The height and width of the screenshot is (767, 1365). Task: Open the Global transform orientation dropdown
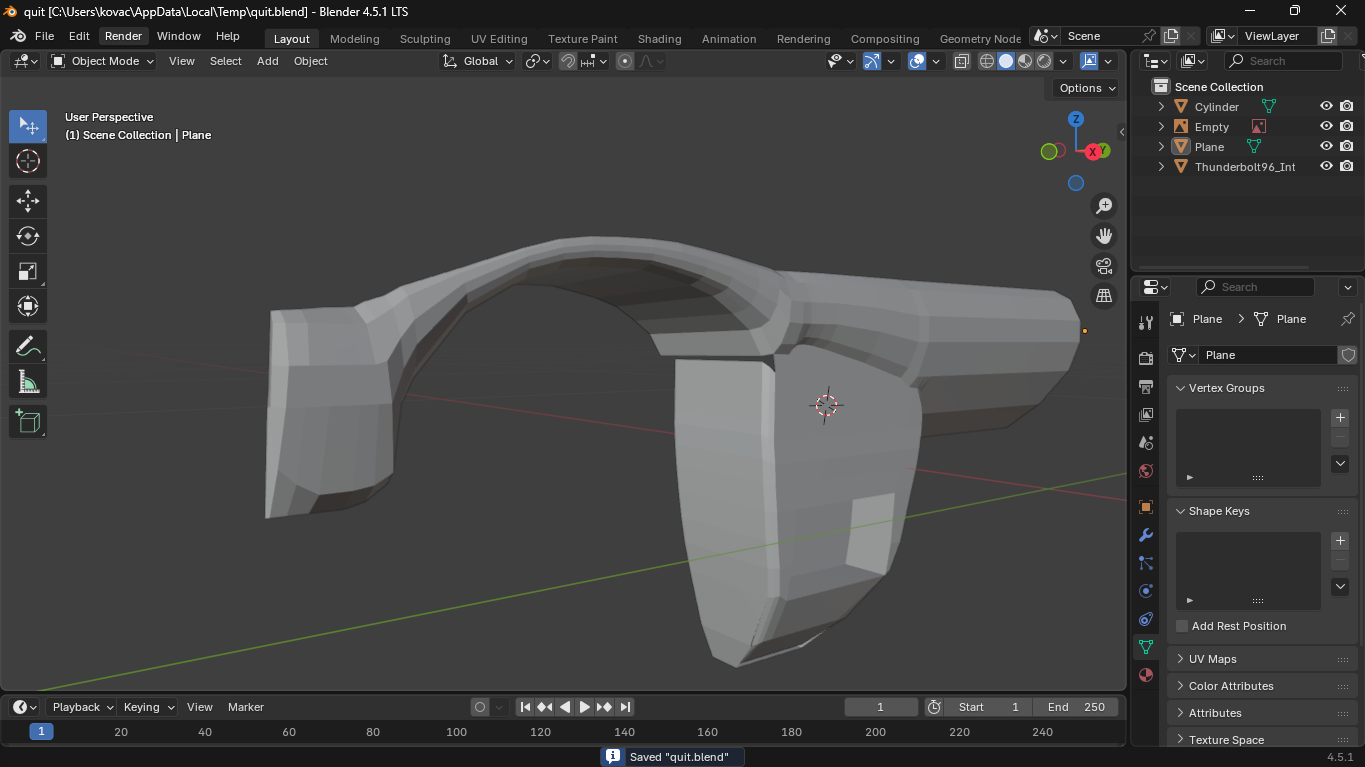(x=478, y=61)
